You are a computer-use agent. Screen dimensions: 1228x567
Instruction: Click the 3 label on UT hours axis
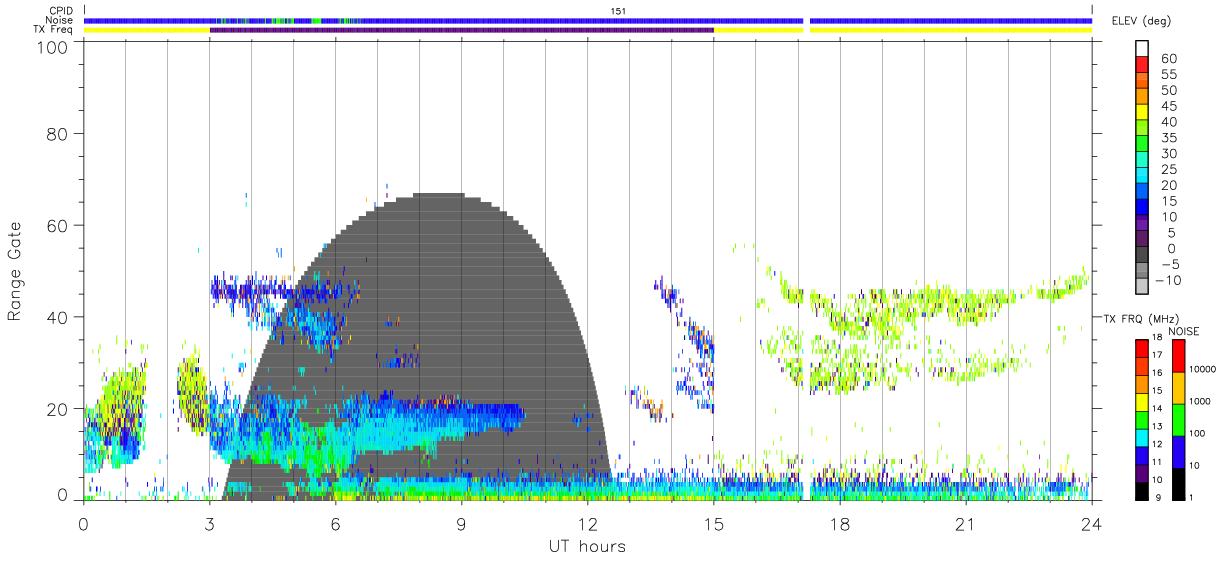click(209, 525)
